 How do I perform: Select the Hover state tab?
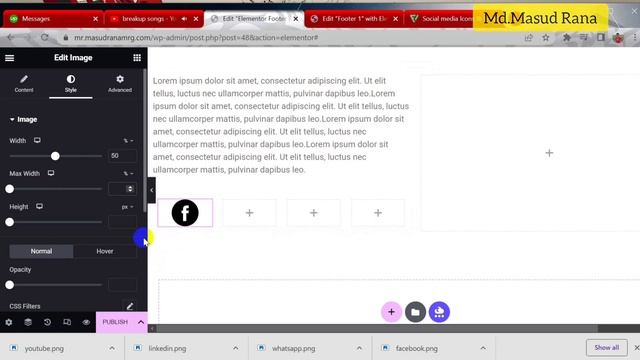(105, 251)
